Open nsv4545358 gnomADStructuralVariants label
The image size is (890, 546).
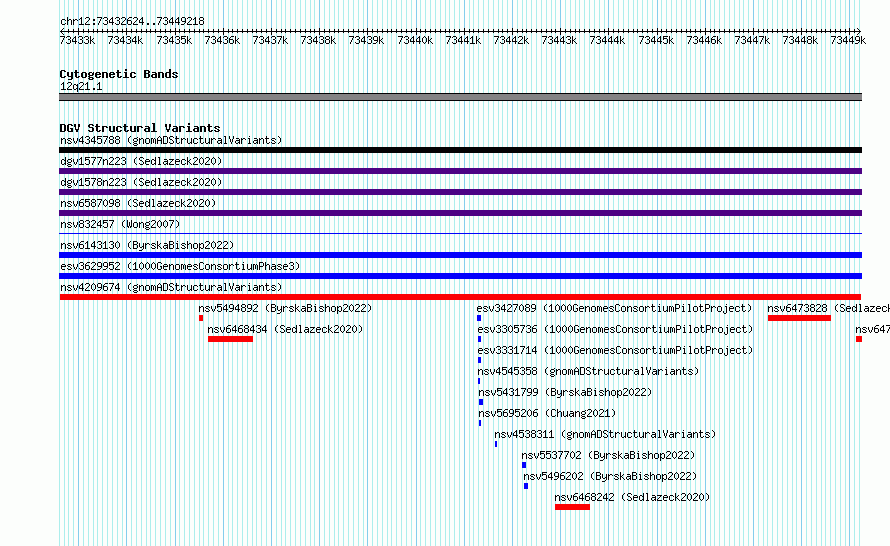coord(589,371)
